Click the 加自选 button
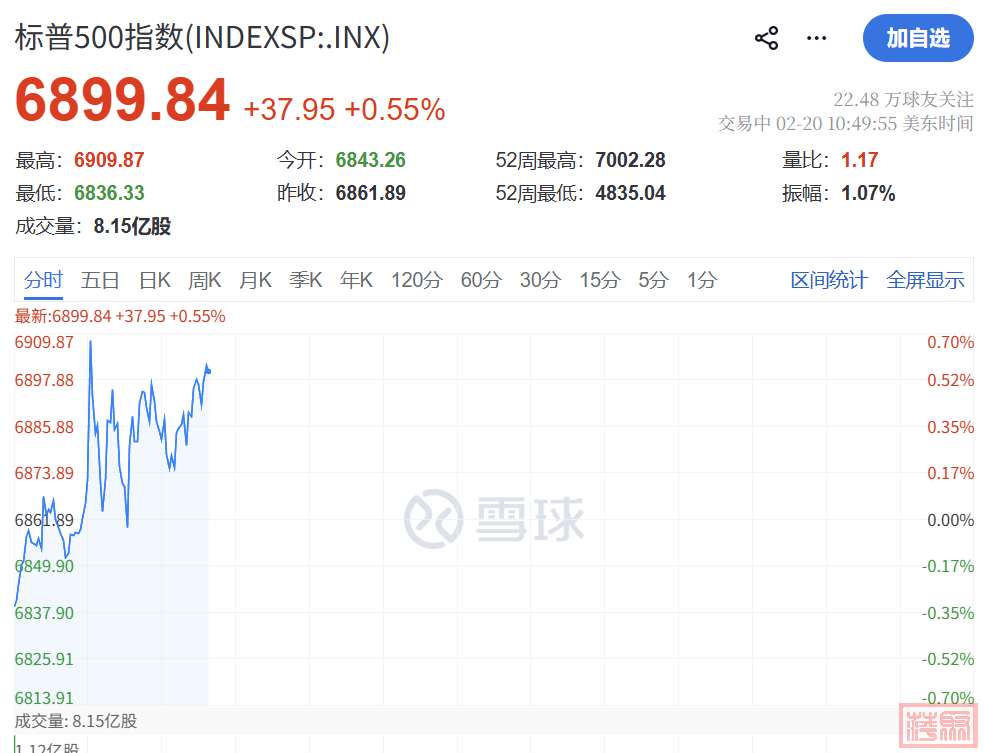The image size is (984, 753). click(x=917, y=39)
